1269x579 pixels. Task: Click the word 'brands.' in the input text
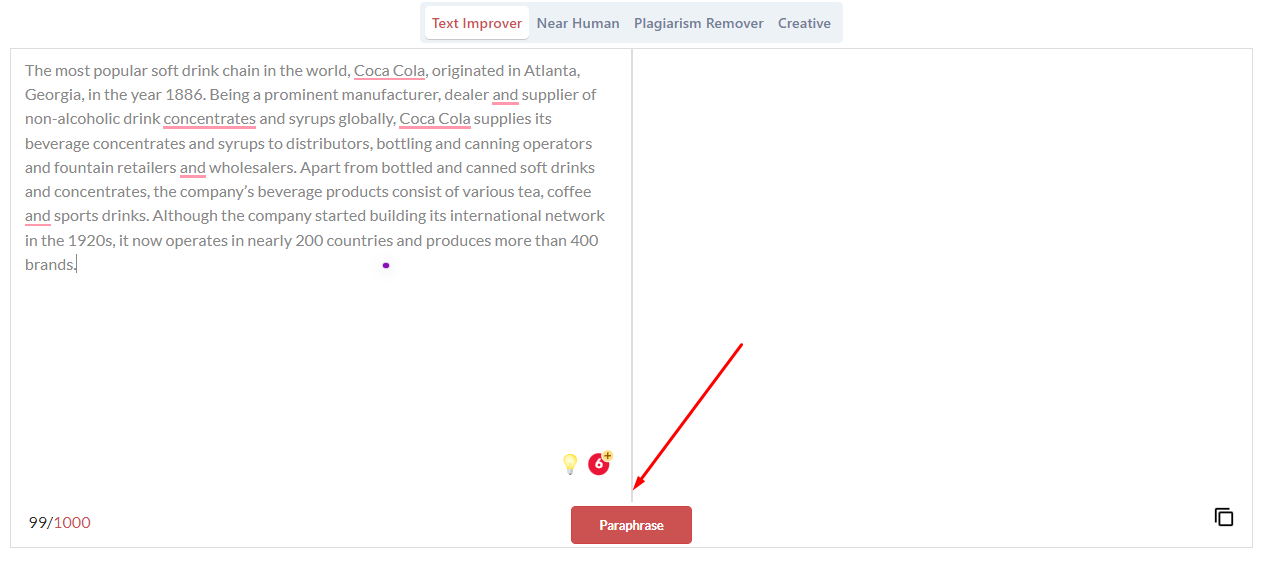click(x=50, y=265)
